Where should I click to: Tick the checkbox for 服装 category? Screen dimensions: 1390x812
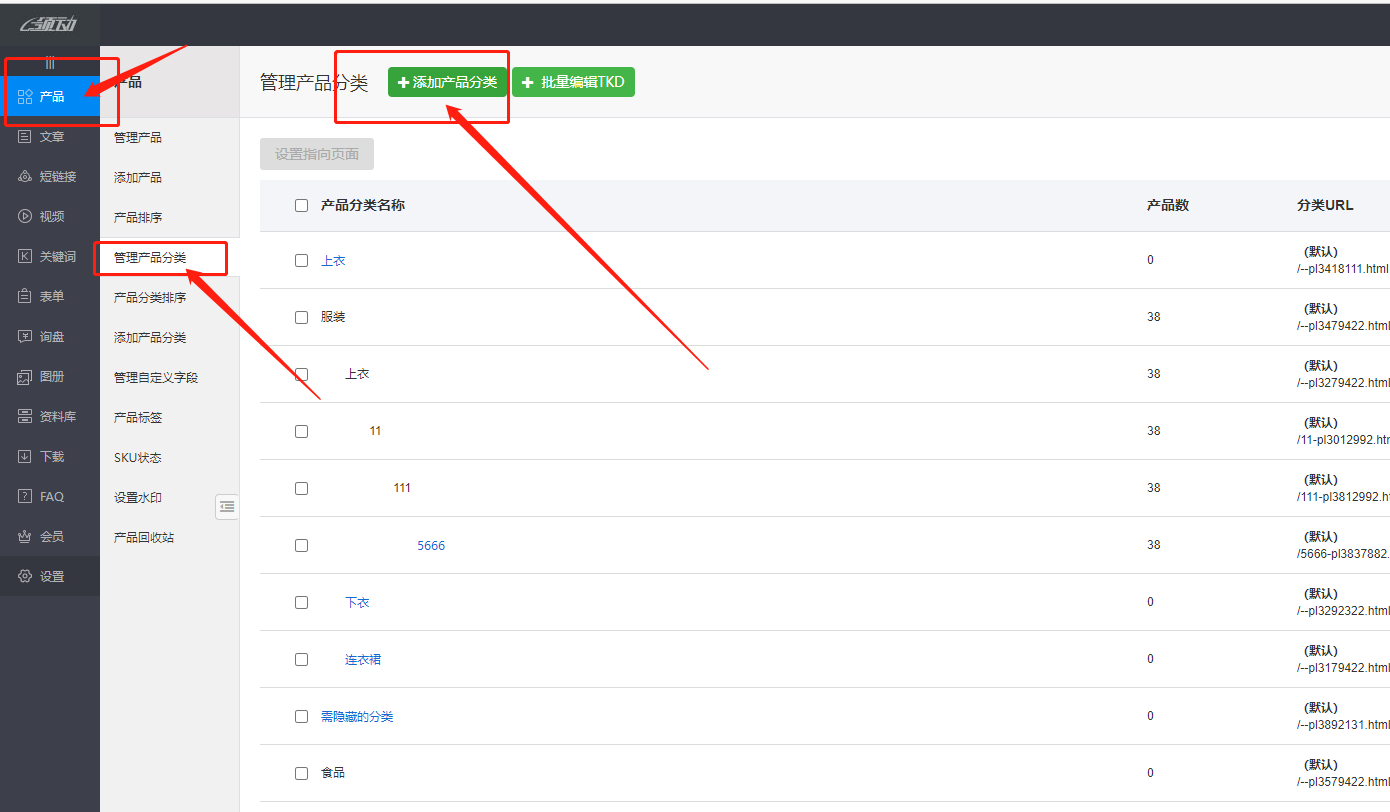pyautogui.click(x=301, y=318)
